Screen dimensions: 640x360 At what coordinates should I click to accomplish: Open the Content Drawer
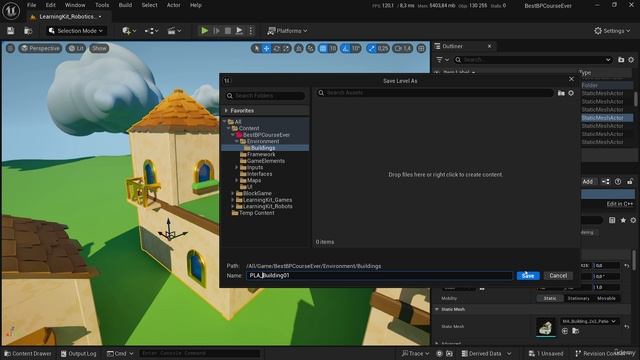[x=28, y=353]
